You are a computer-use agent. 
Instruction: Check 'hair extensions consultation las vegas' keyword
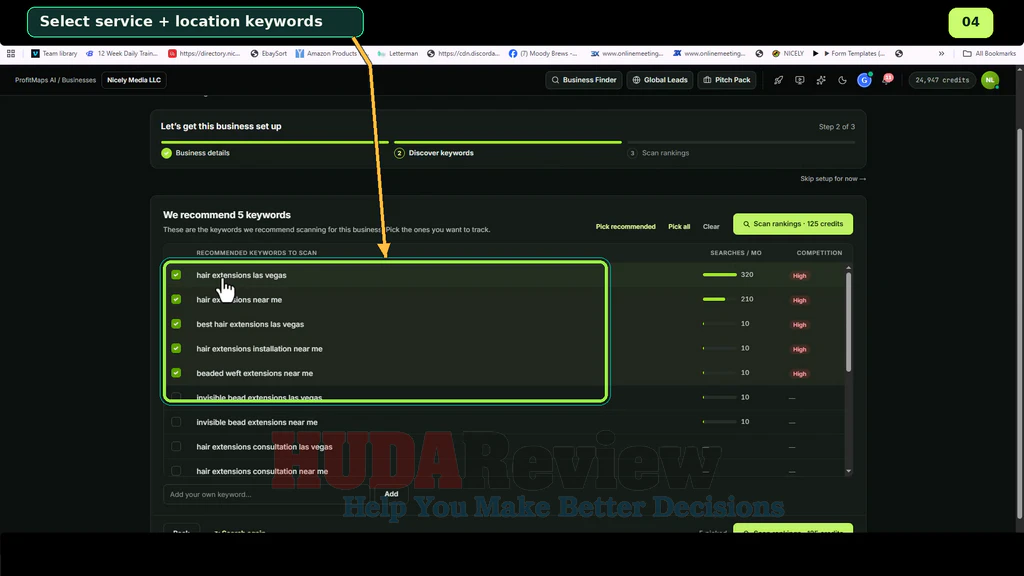(176, 447)
